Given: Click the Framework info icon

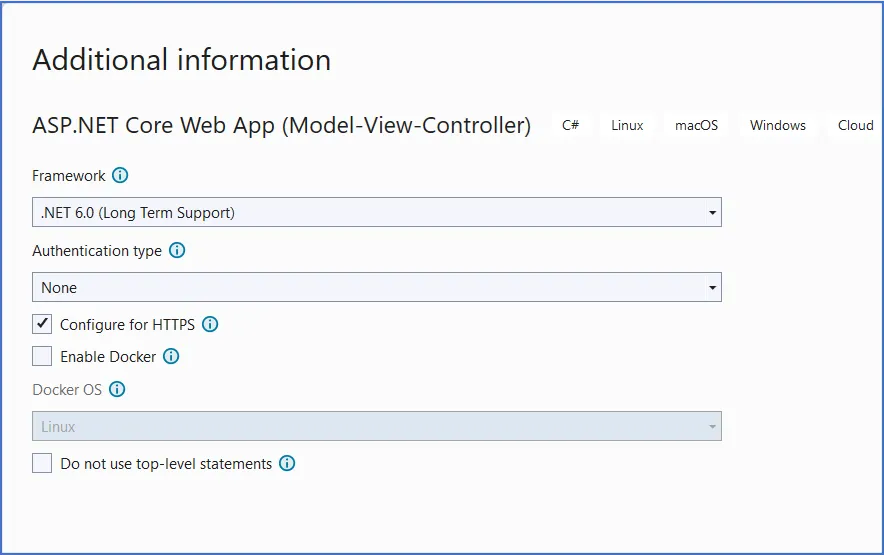Looking at the screenshot, I should tap(120, 175).
